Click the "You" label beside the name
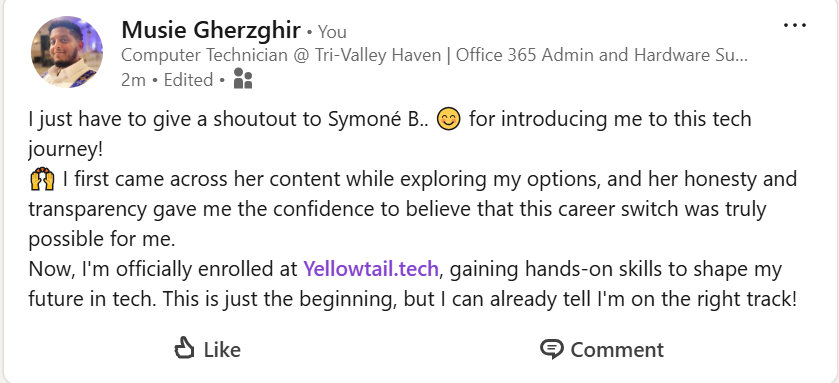The image size is (839, 383). (332, 32)
